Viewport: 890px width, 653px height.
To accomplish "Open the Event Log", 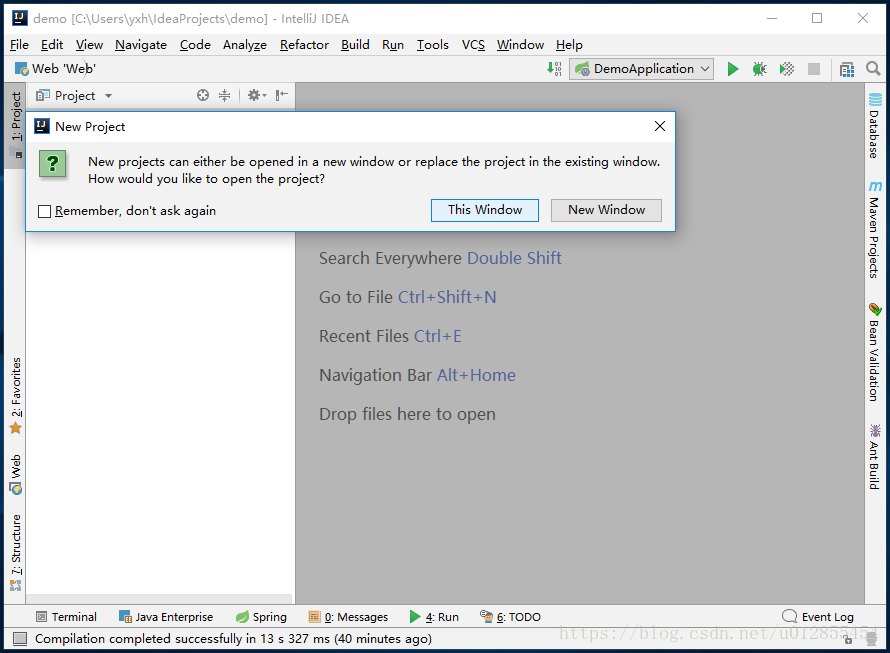I will [818, 617].
